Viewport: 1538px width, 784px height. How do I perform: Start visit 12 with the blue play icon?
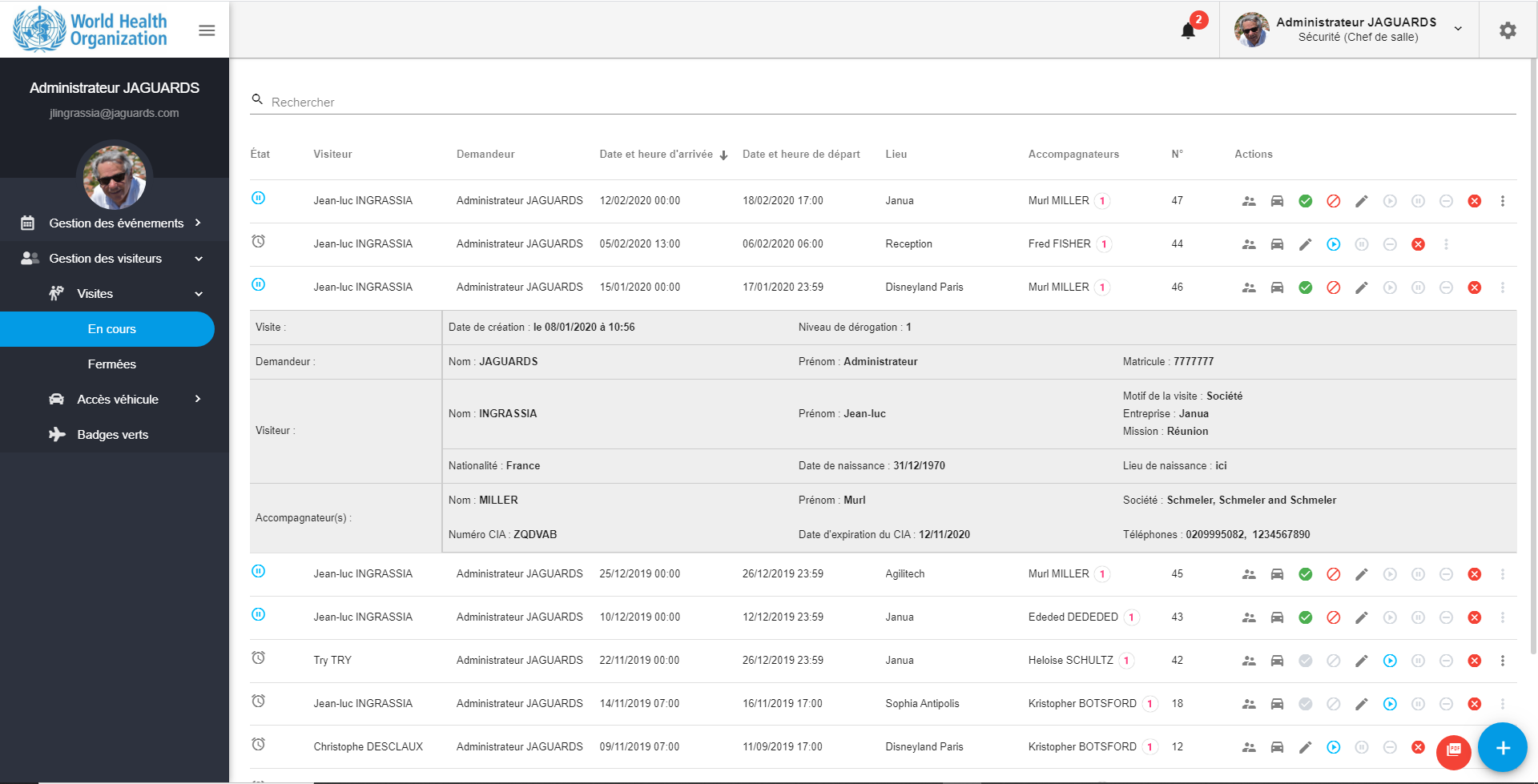[1334, 747]
